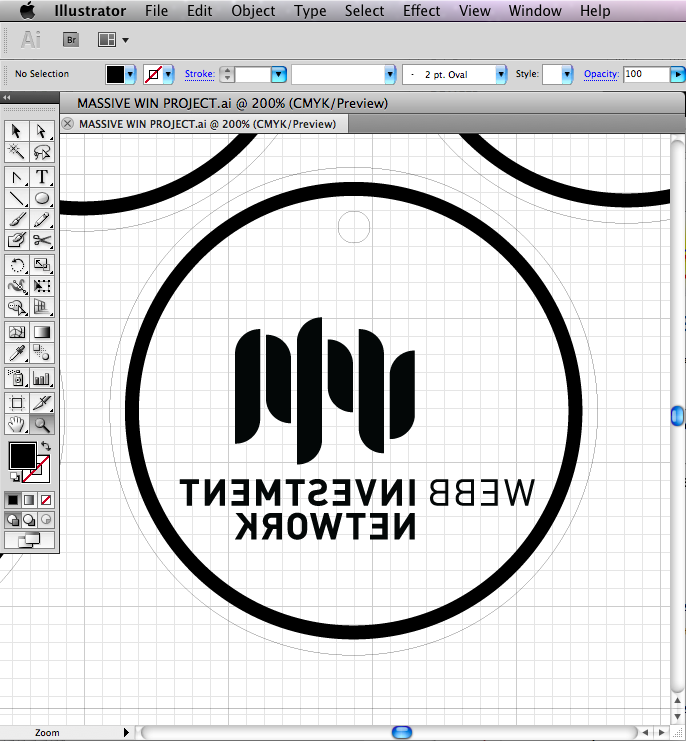Screen dimensions: 686x741
Task: Pick the Mesh tool
Action: tap(17, 332)
